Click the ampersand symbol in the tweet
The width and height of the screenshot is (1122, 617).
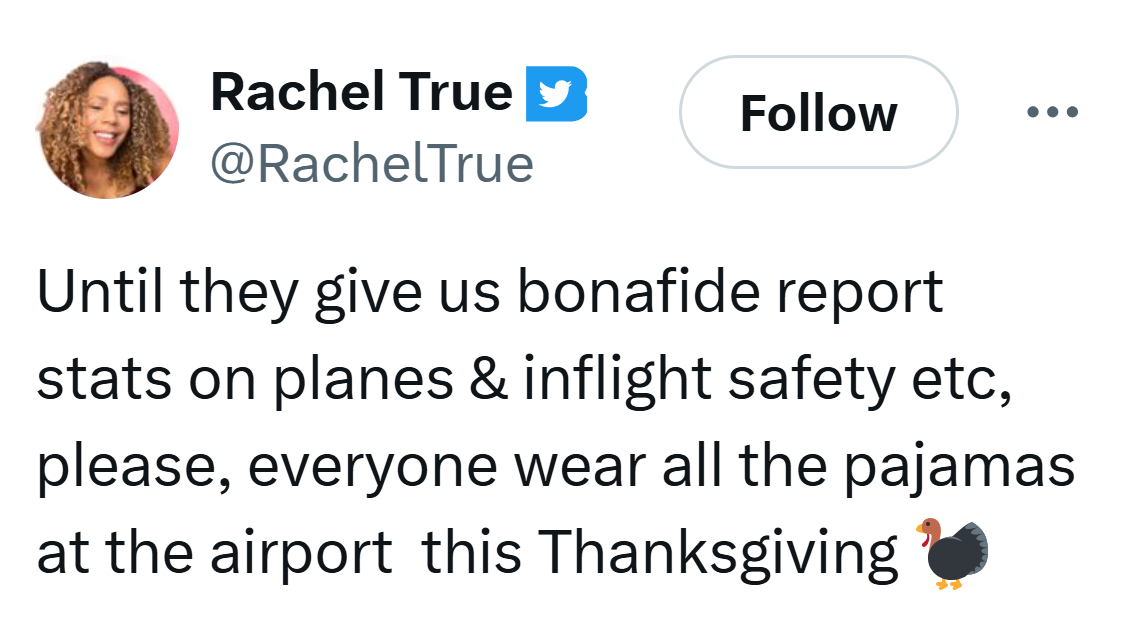coord(488,381)
